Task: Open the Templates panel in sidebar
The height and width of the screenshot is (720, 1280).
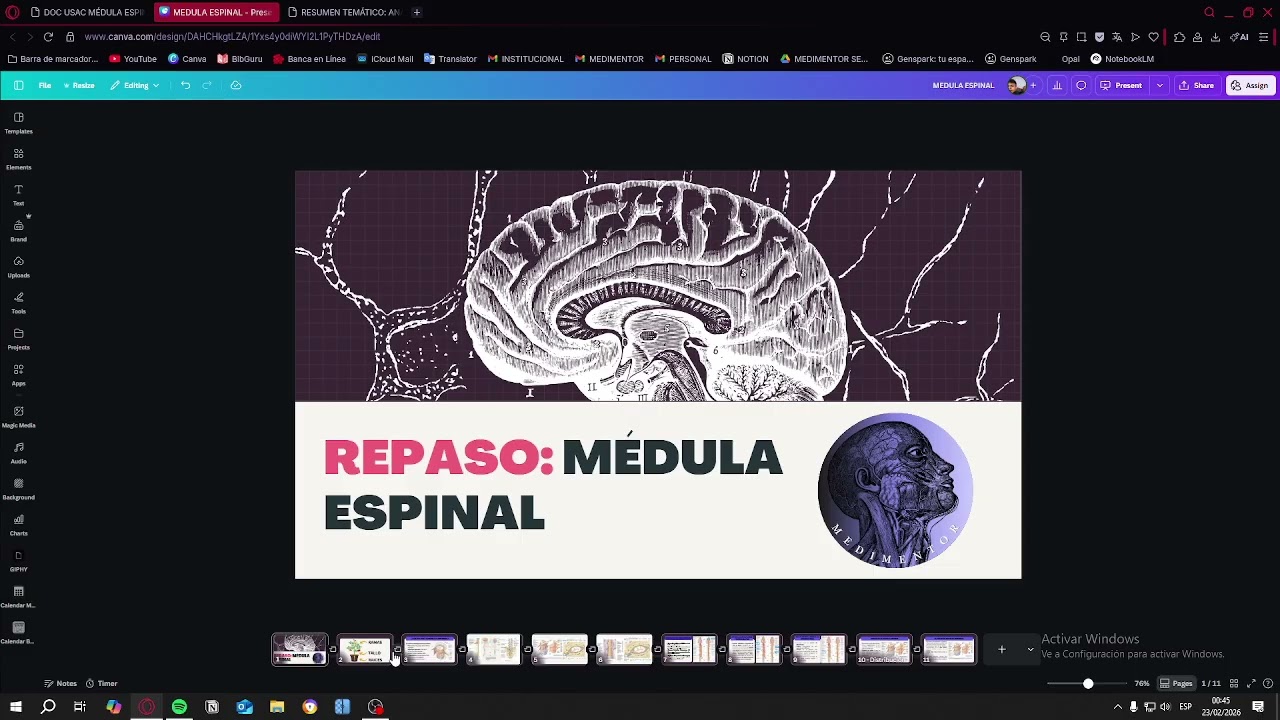Action: pyautogui.click(x=18, y=122)
